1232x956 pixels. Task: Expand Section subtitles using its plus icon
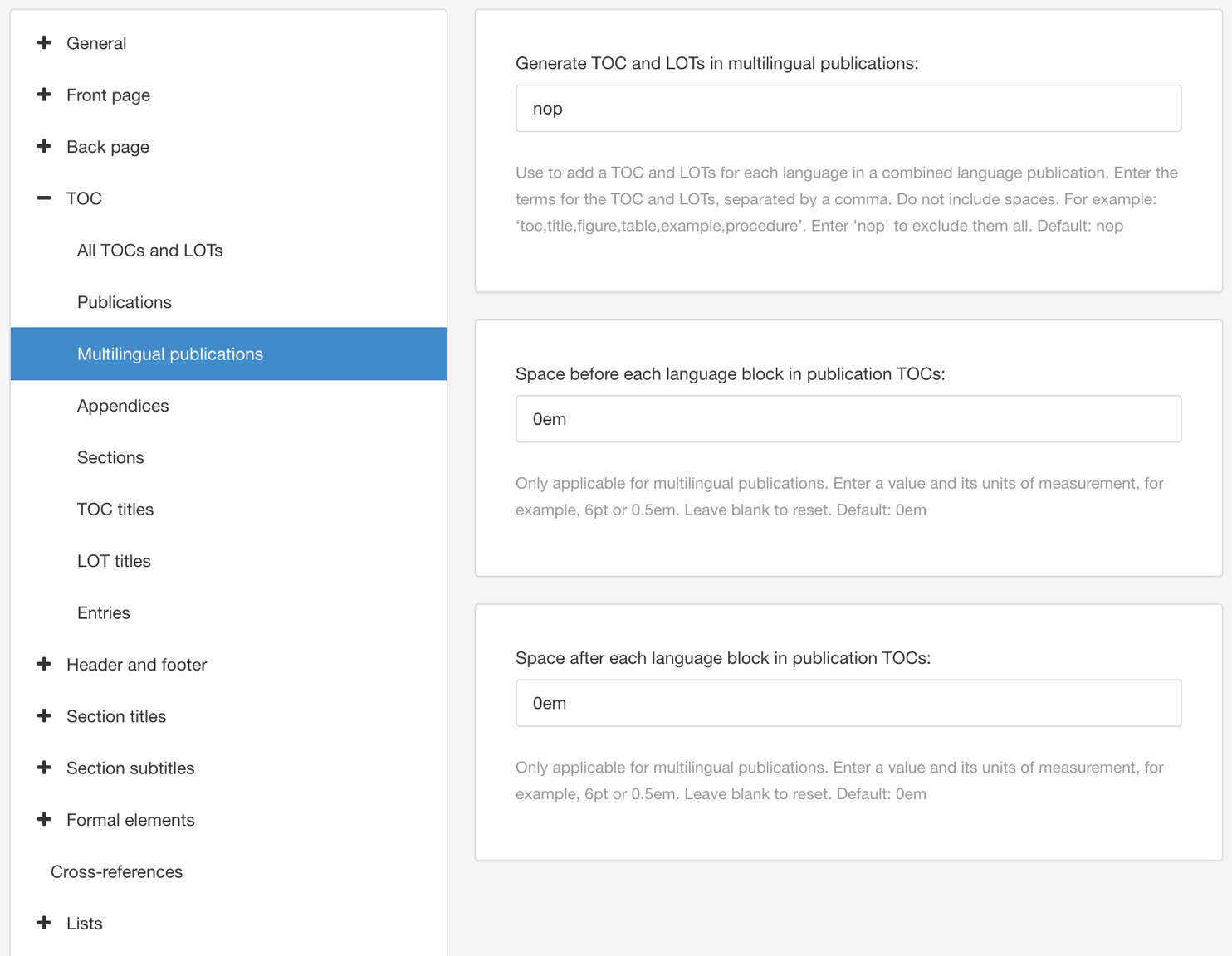44,768
